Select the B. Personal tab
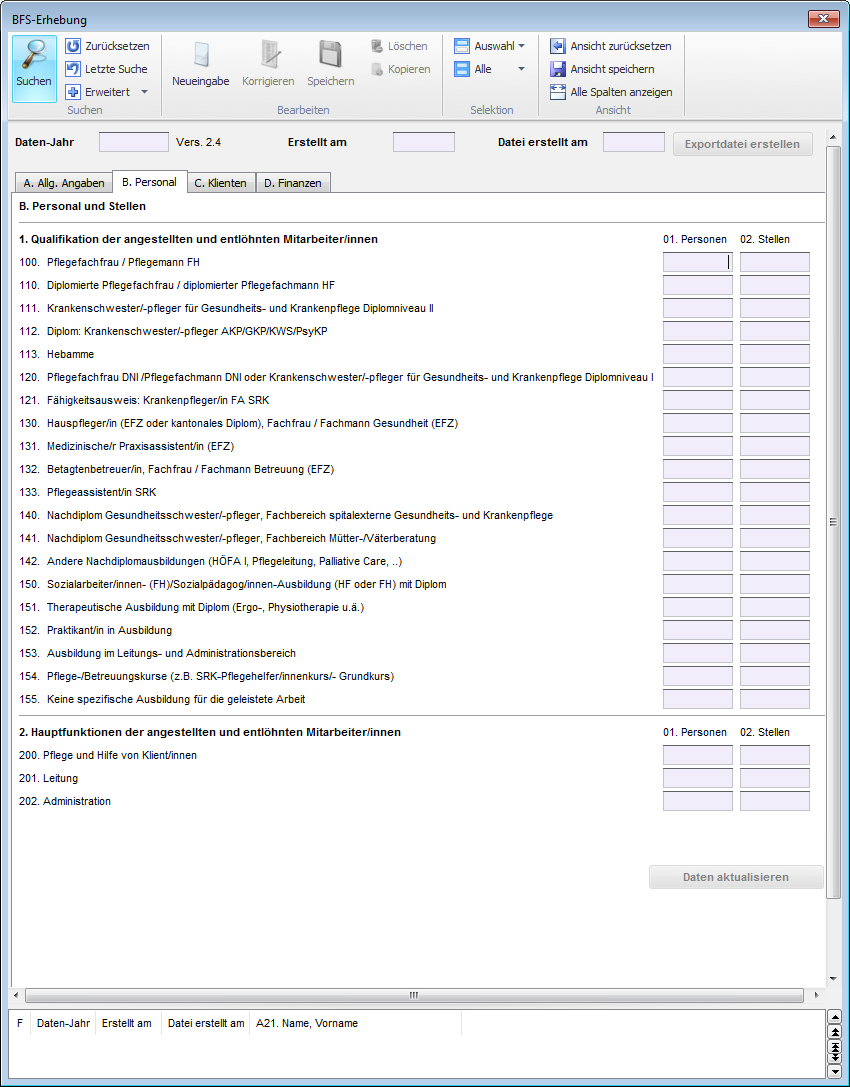 click(x=149, y=182)
